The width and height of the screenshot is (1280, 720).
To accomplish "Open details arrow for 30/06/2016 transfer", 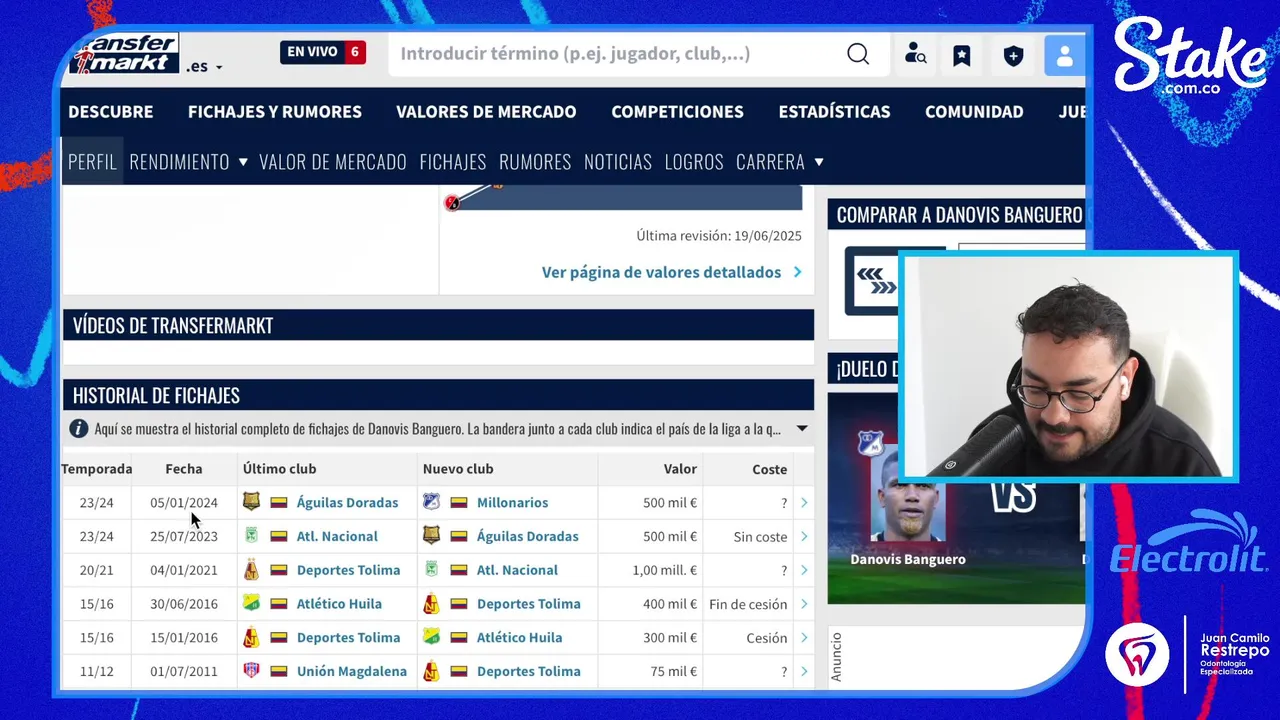I will (804, 605).
